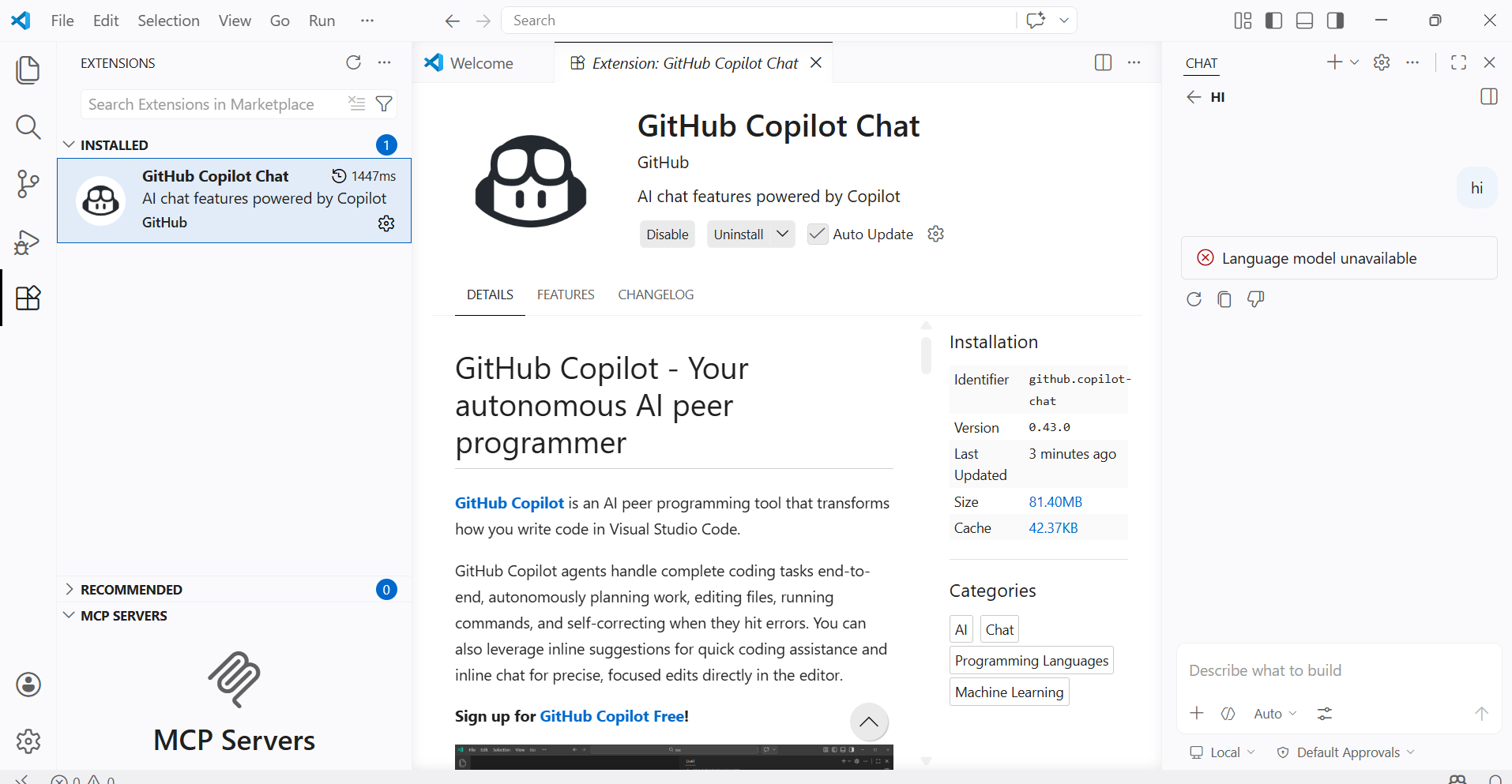The image size is (1512, 784).
Task: Open the chat settings gear
Action: [x=1382, y=62]
